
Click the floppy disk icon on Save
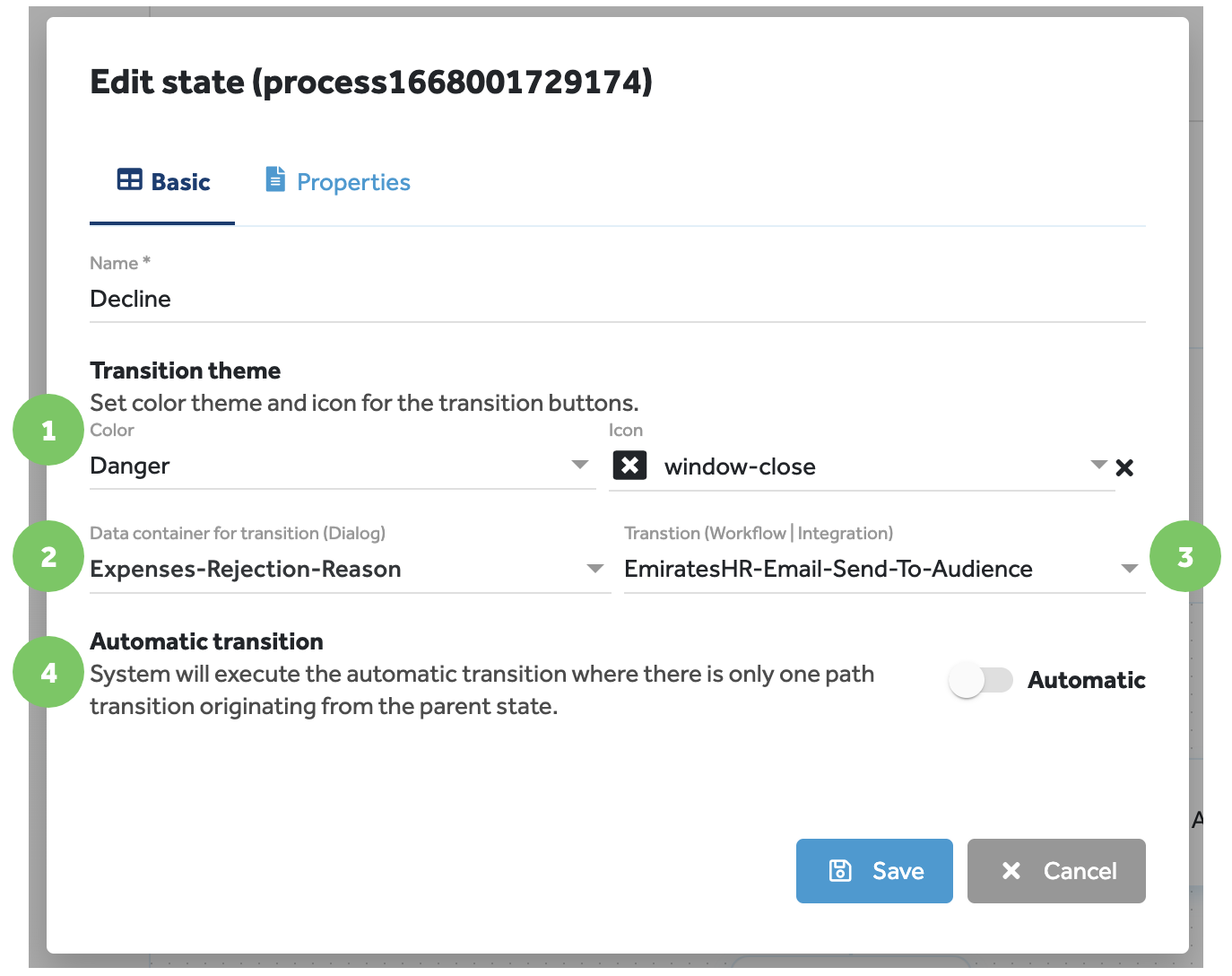[839, 870]
